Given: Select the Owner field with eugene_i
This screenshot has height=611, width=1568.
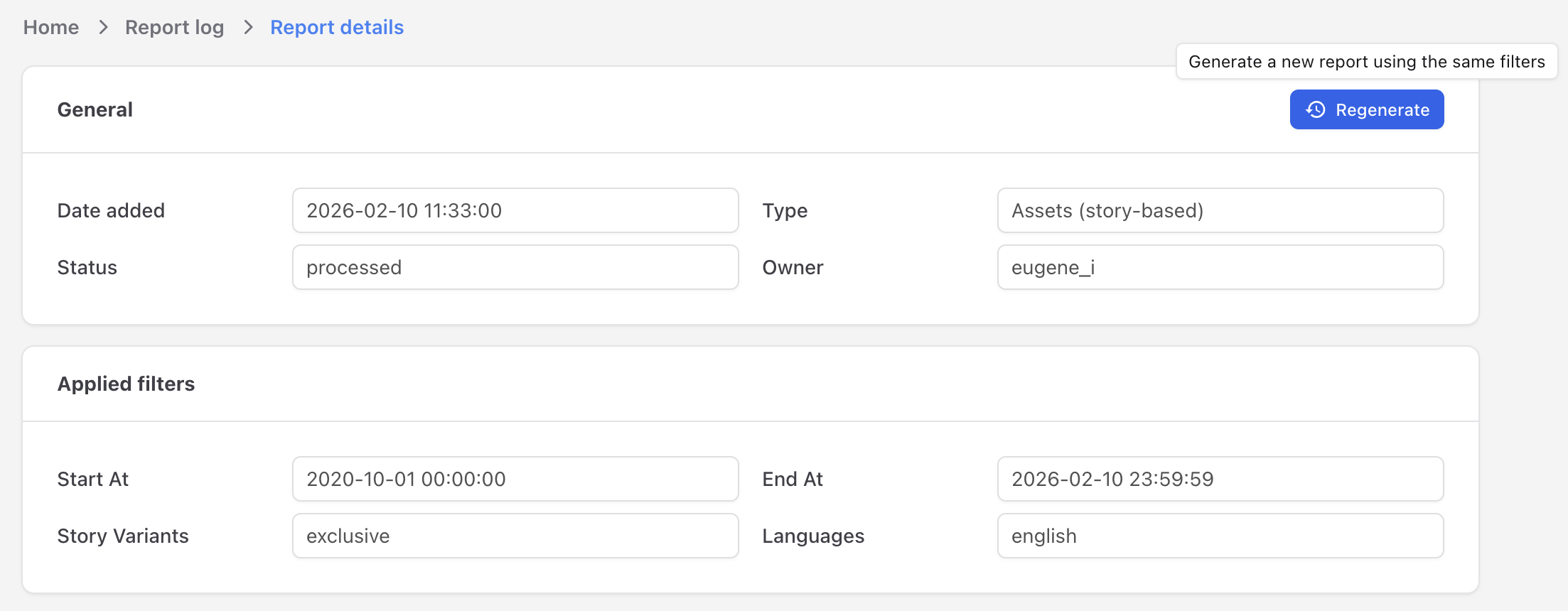Looking at the screenshot, I should pyautogui.click(x=1220, y=267).
